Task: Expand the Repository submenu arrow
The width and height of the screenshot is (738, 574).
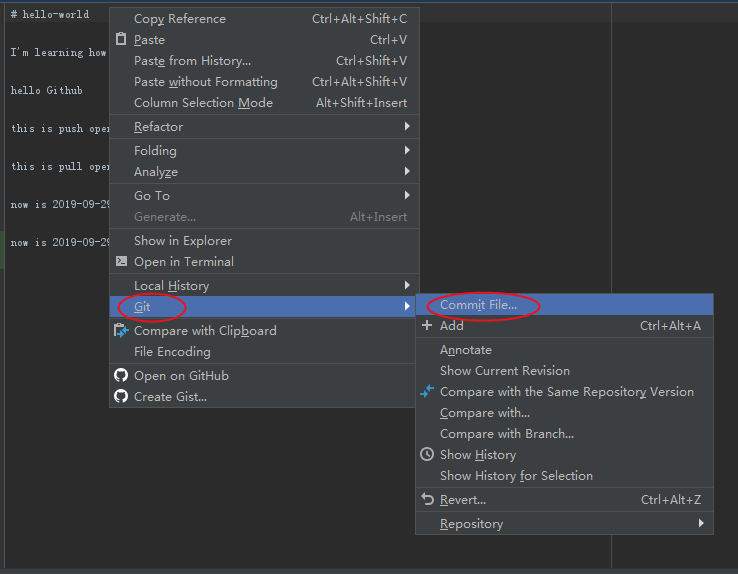Action: pyautogui.click(x=701, y=523)
